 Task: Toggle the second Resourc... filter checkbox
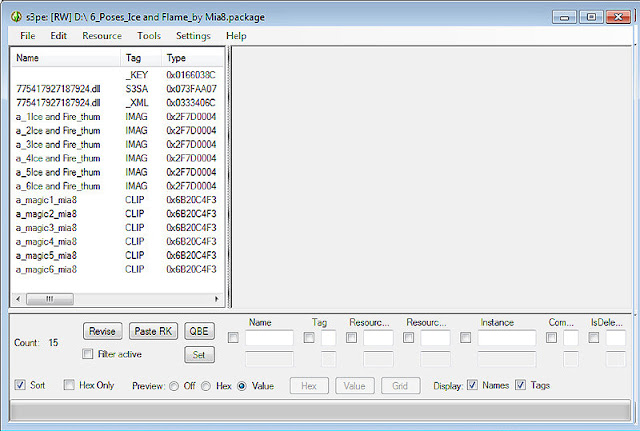click(x=409, y=338)
